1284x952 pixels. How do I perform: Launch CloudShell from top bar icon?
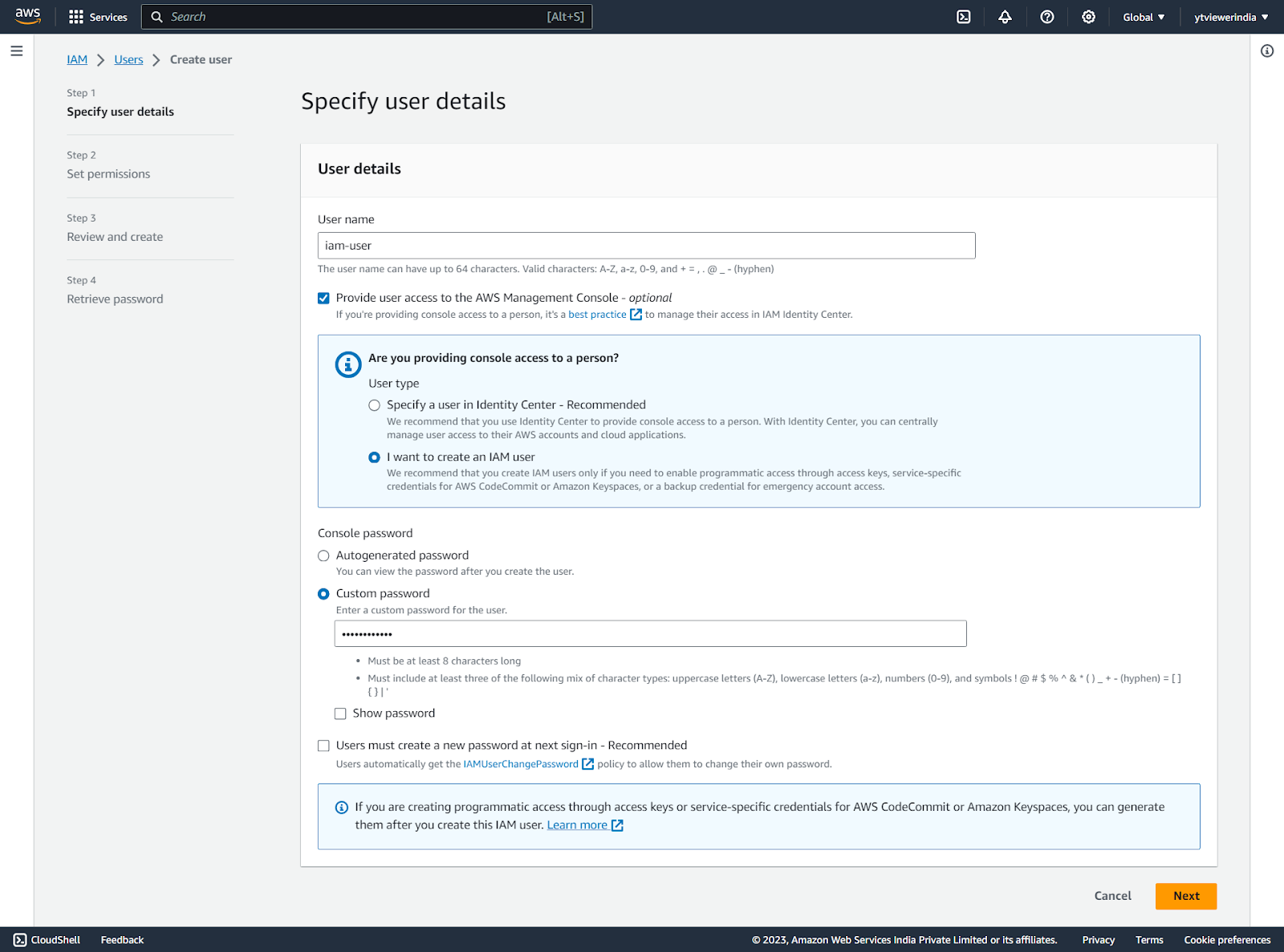click(964, 17)
